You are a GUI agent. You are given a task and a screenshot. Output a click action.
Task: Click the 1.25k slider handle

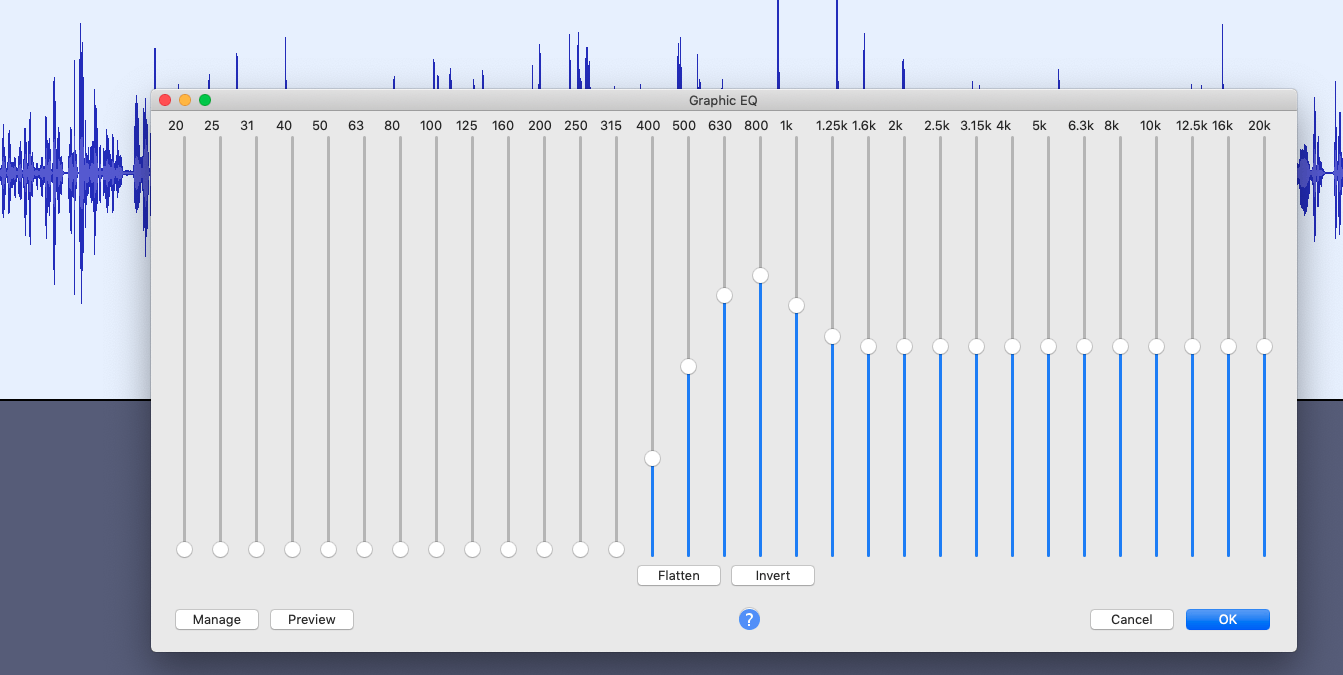pos(832,336)
